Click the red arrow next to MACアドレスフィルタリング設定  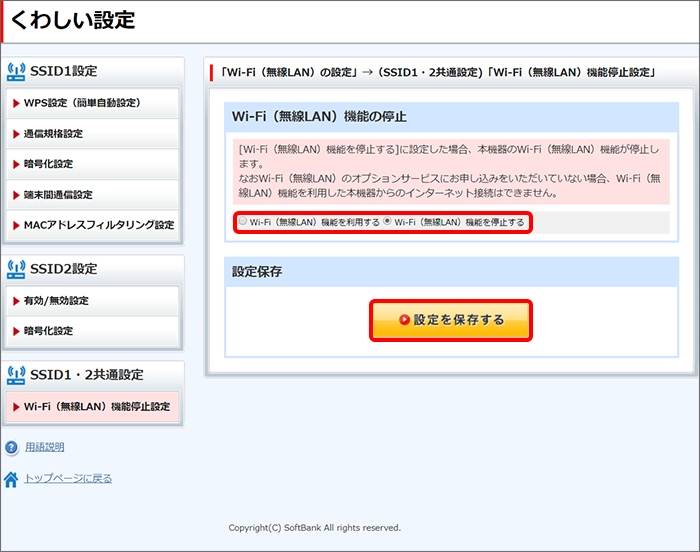(17, 226)
